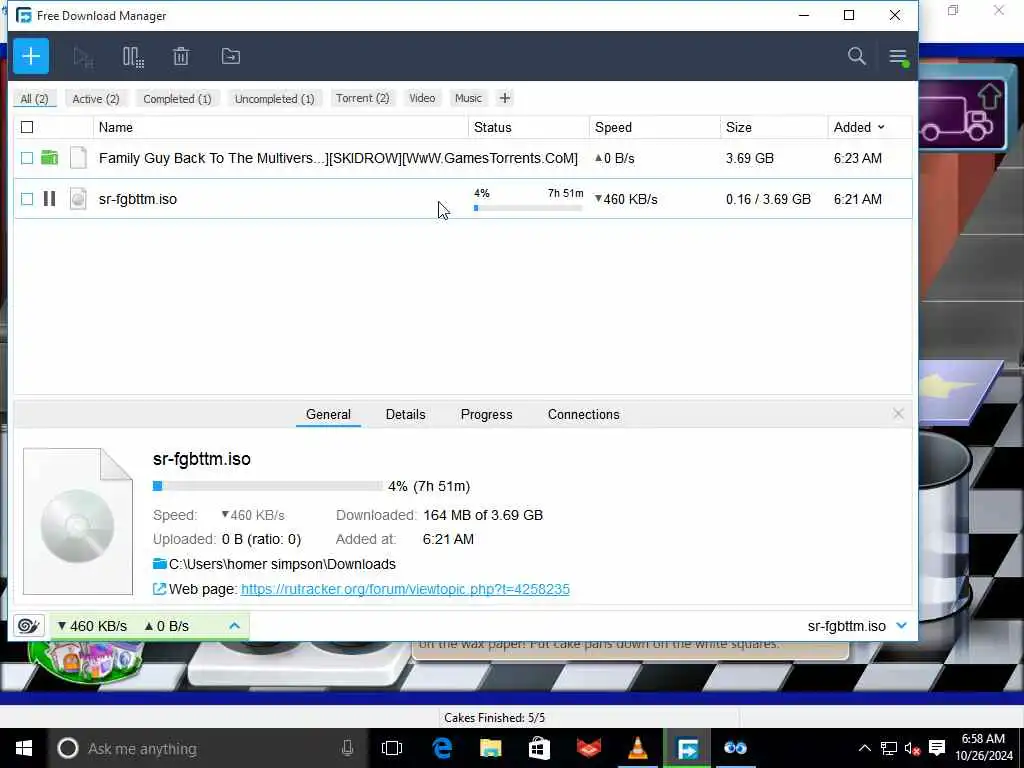Pause the sr-fgbttm.iso download
The width and height of the screenshot is (1024, 768).
pyautogui.click(x=49, y=199)
